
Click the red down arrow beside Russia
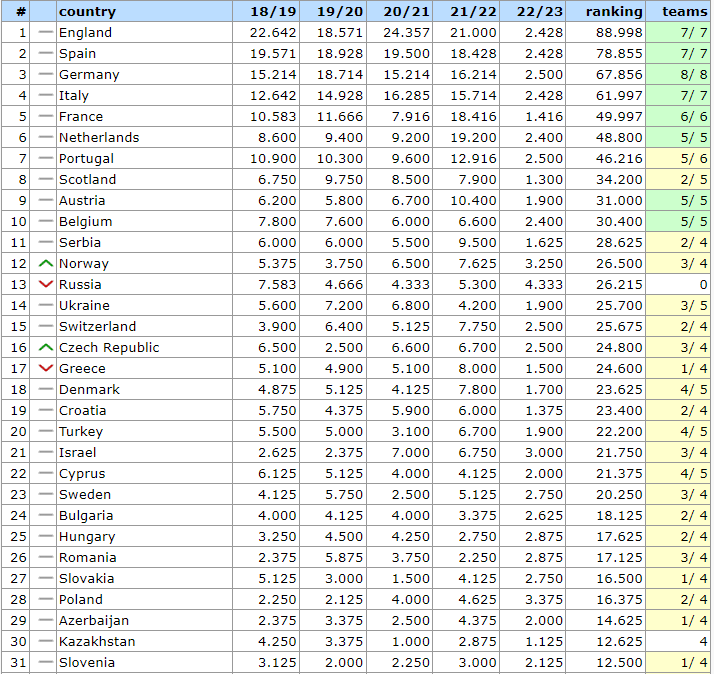click(46, 285)
